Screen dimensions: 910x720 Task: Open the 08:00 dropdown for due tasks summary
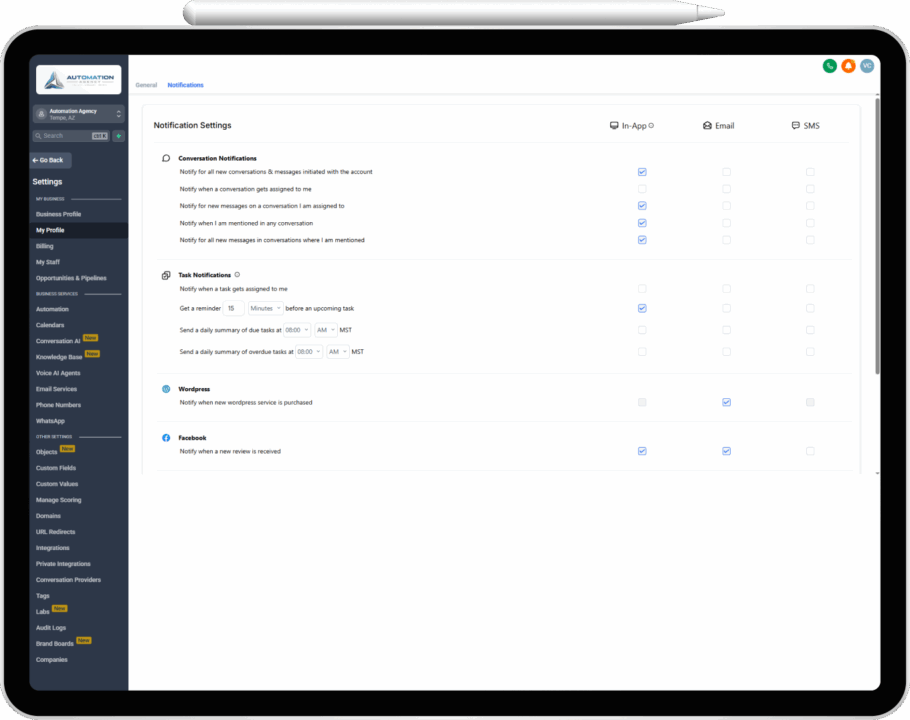click(297, 330)
